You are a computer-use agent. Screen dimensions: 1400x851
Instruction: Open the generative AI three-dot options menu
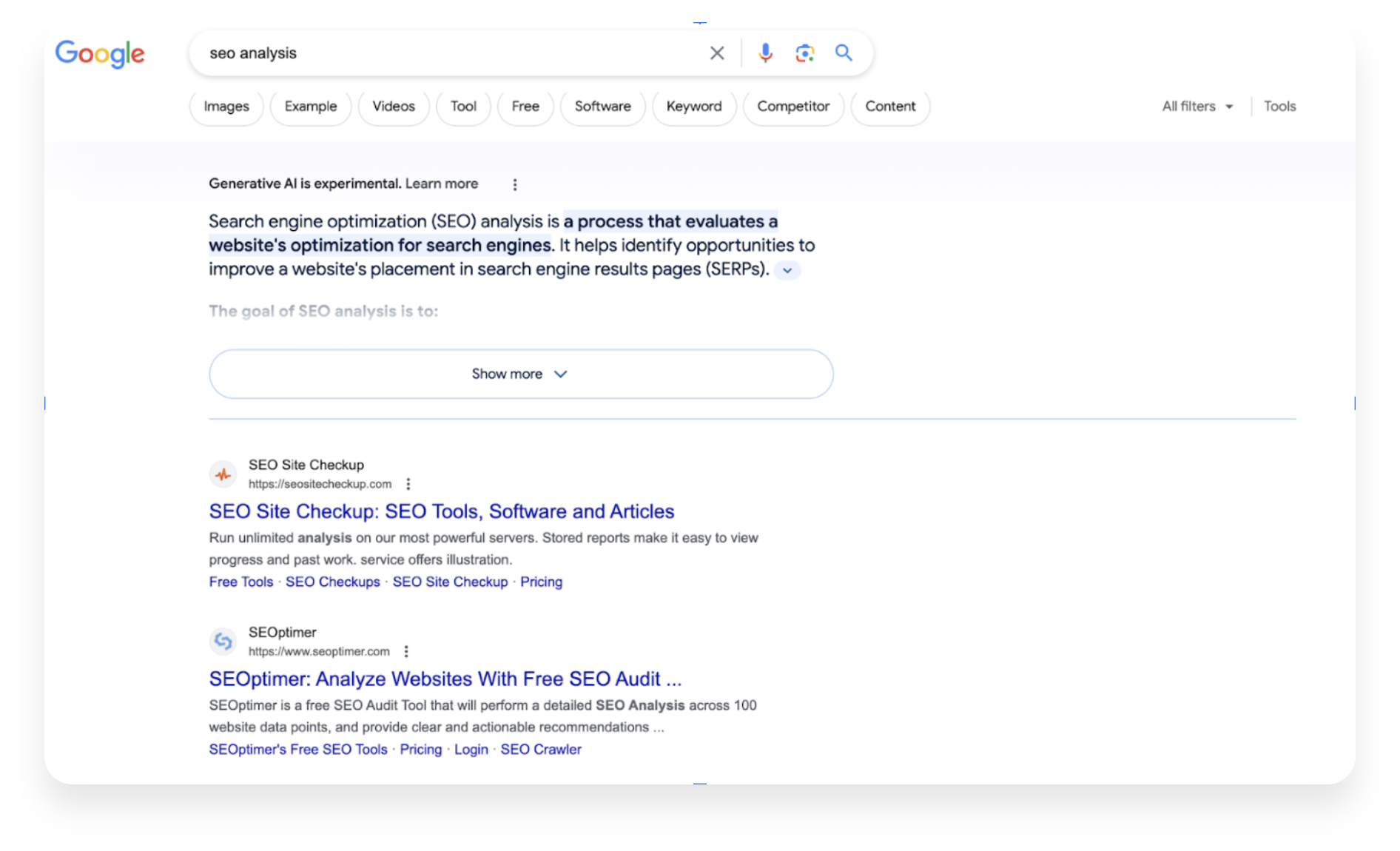[515, 184]
